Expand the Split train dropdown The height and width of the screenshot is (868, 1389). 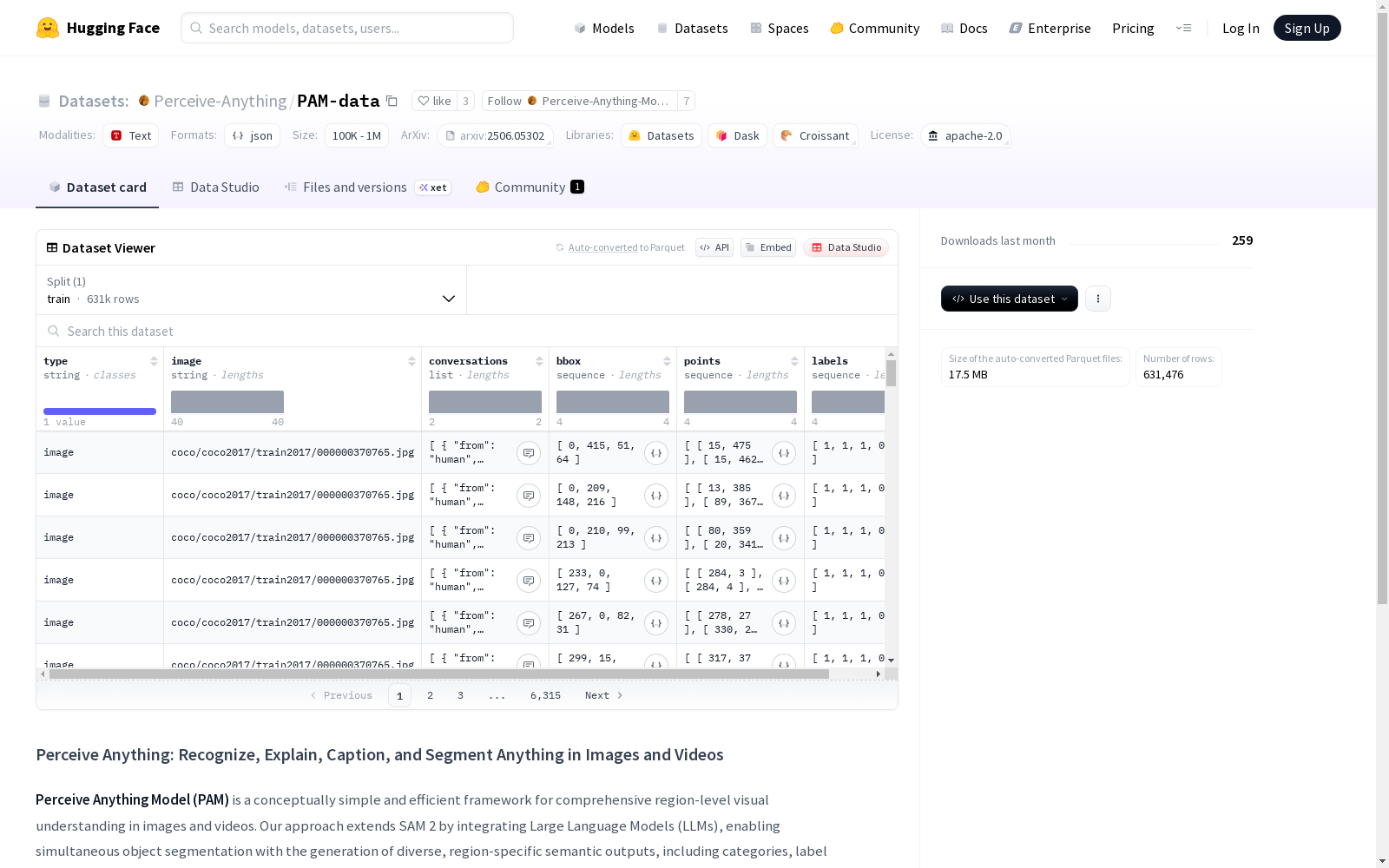(x=252, y=290)
